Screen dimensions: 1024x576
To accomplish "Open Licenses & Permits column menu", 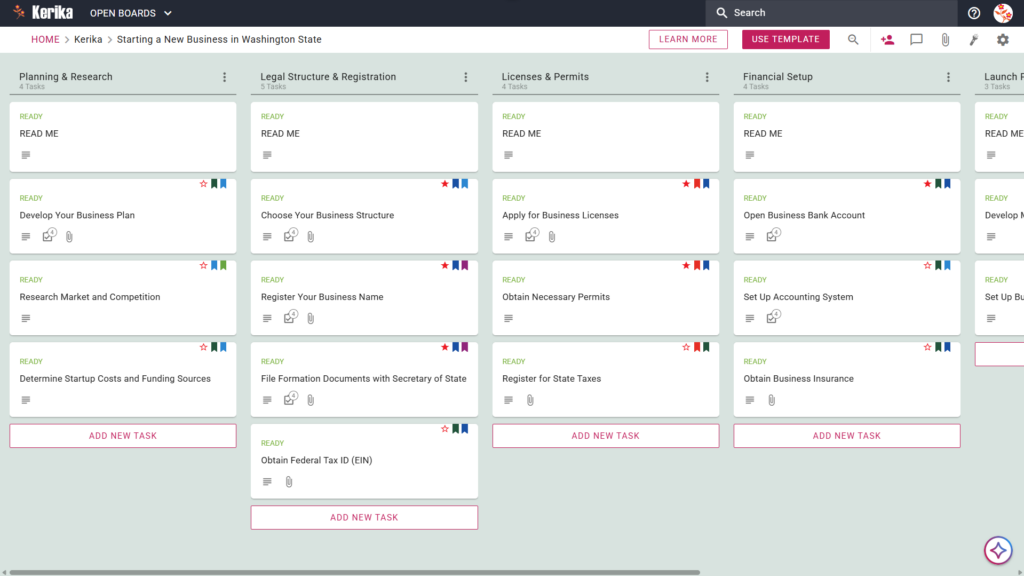I will click(x=707, y=77).
